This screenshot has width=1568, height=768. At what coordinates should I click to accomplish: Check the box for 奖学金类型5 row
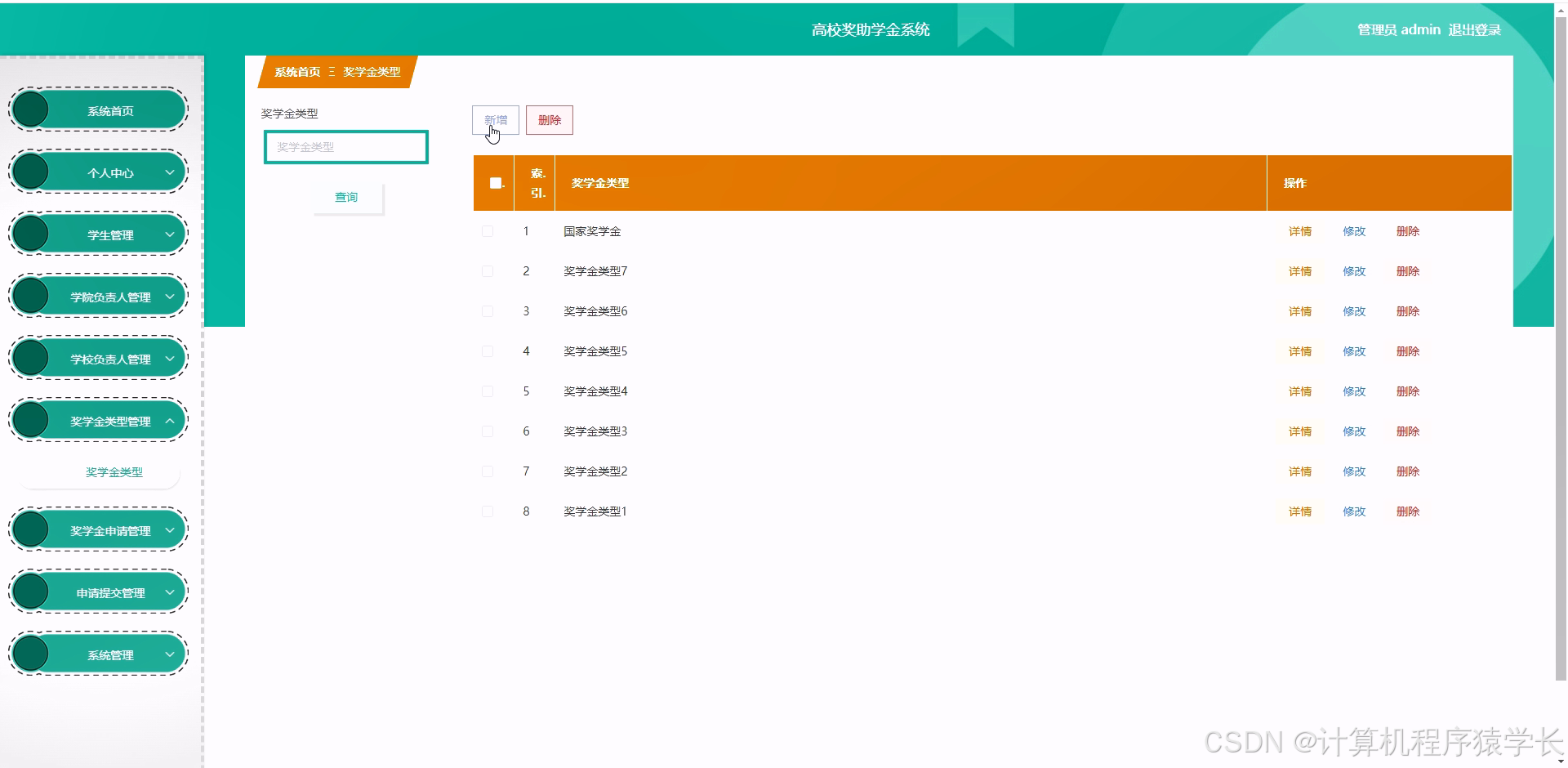[x=488, y=351]
